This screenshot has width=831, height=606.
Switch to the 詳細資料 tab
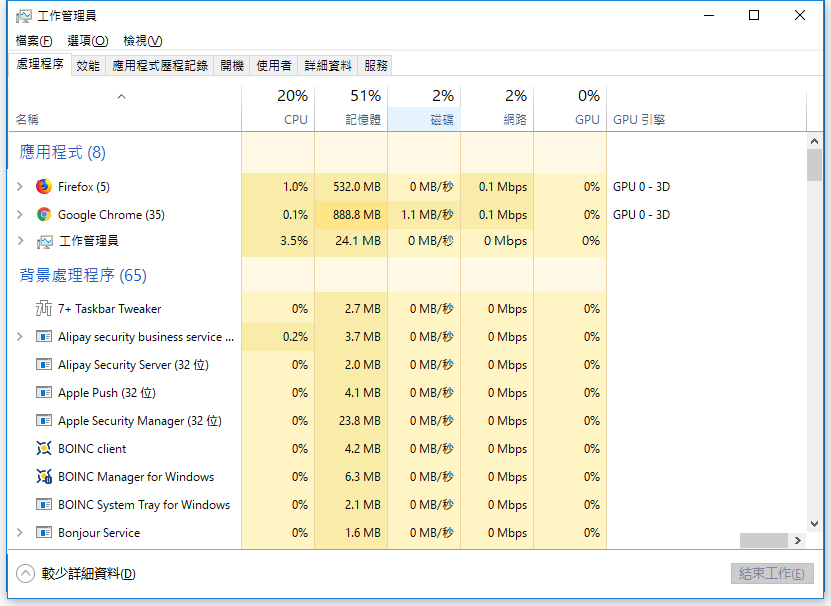pyautogui.click(x=328, y=66)
